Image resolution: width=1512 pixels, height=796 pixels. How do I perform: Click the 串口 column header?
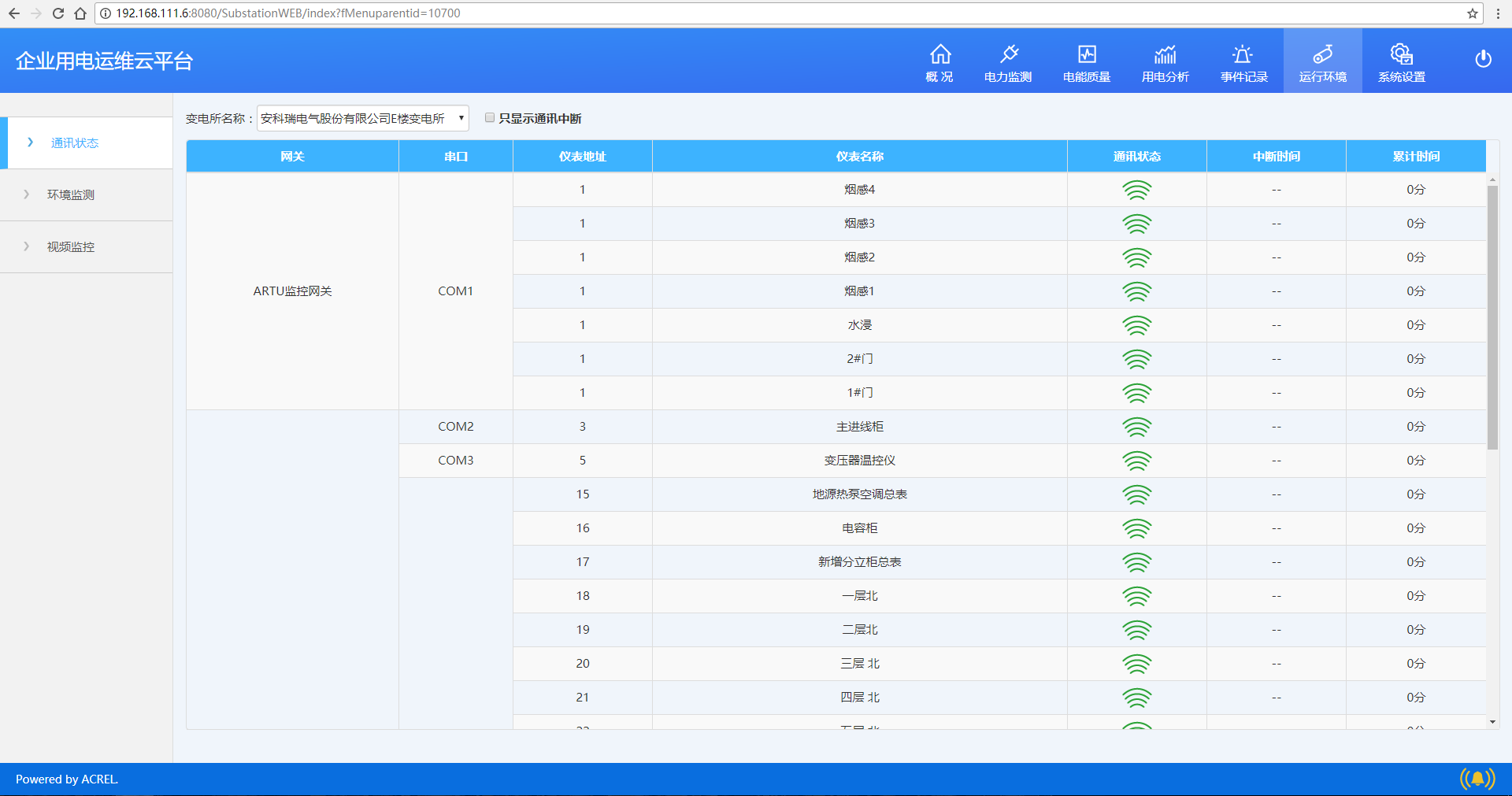coord(456,156)
